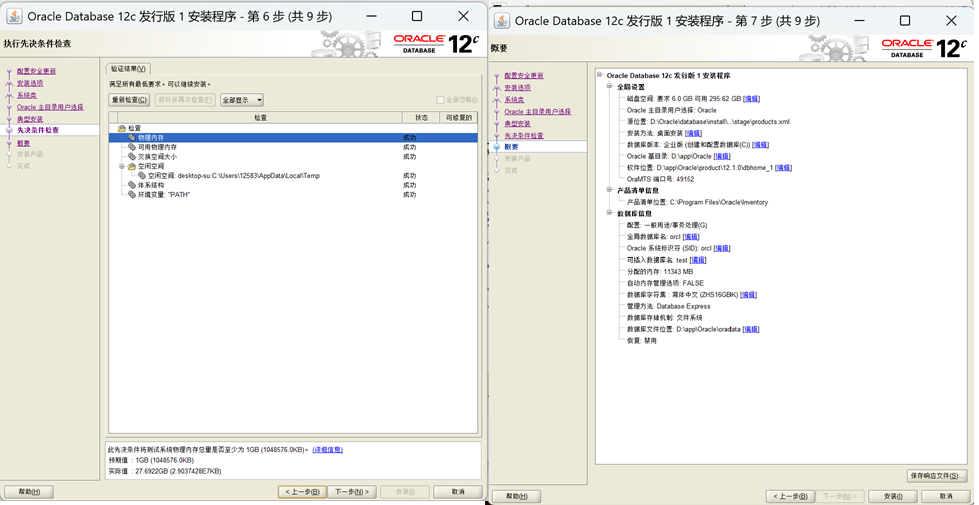Screen dimensions: 979x505
Task: Click 取消 in the step 7 window
Action: coord(945,496)
